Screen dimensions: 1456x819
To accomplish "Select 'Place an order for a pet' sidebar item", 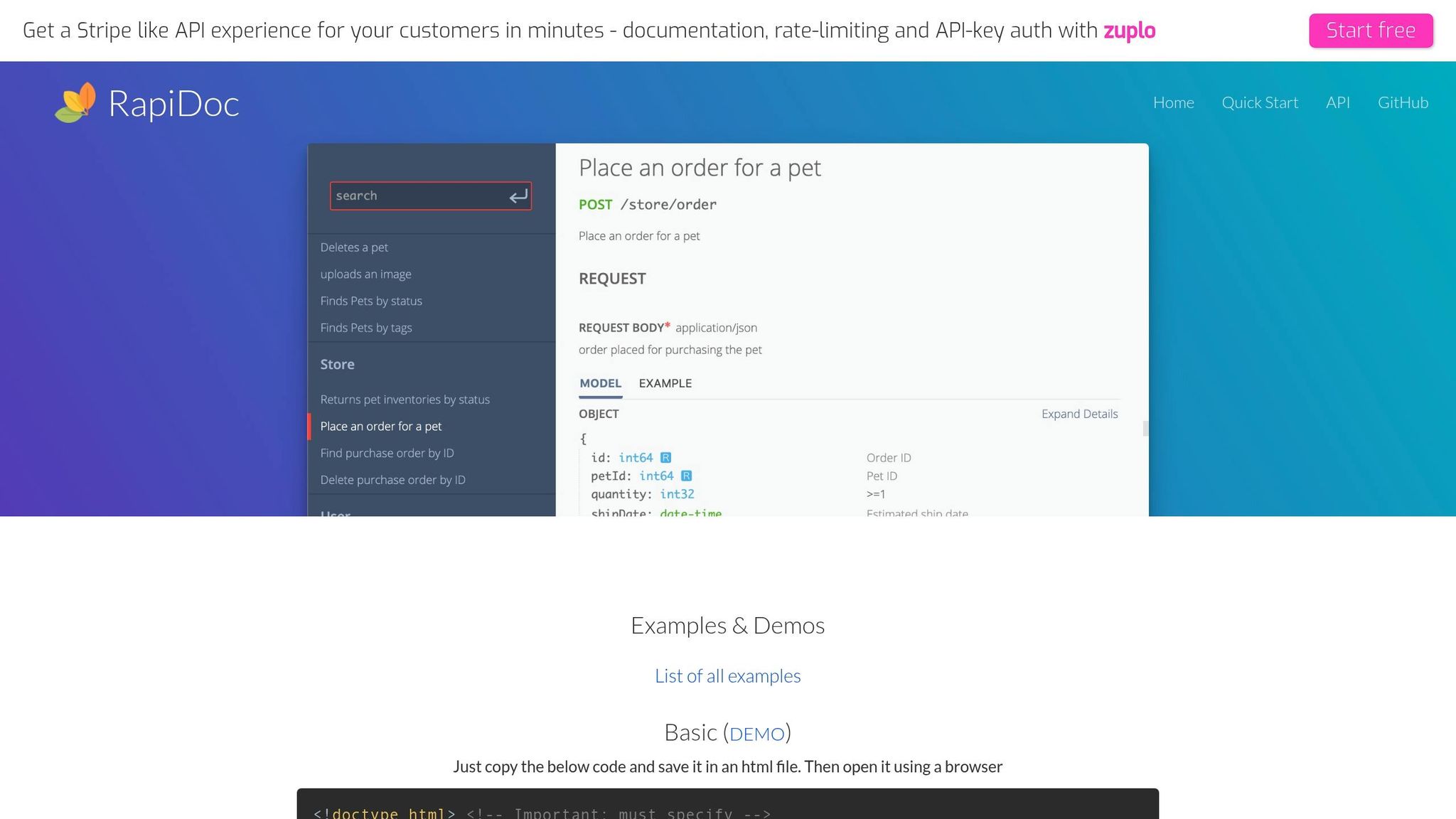I will coord(381,427).
